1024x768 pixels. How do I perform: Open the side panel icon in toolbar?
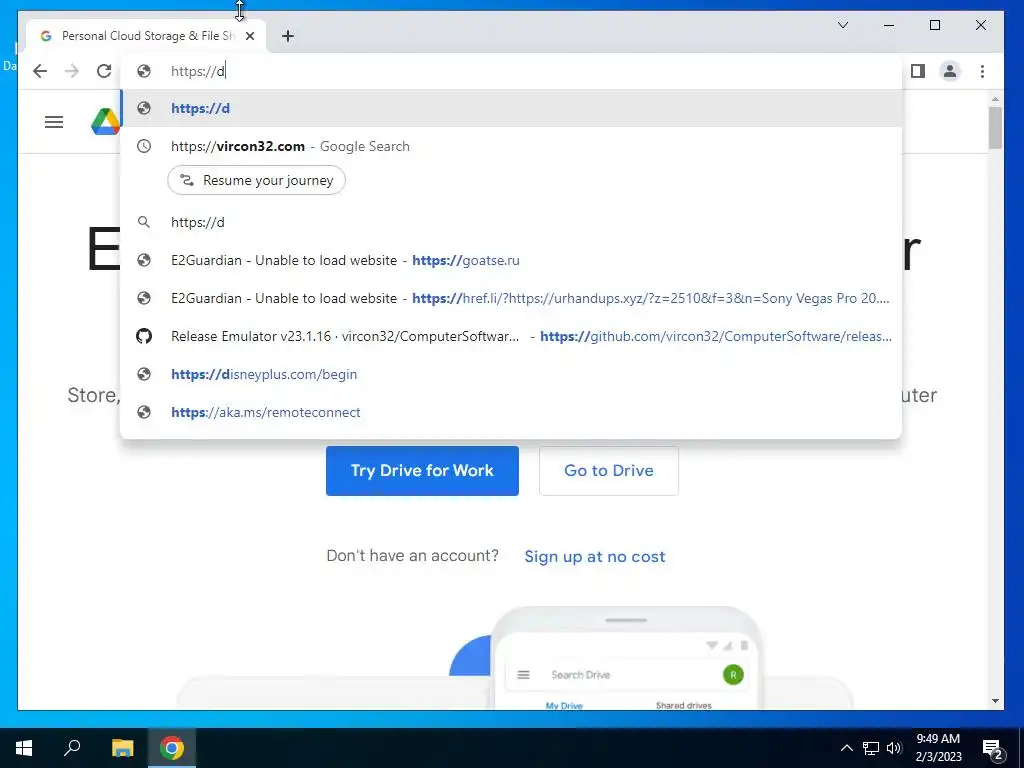click(x=918, y=71)
